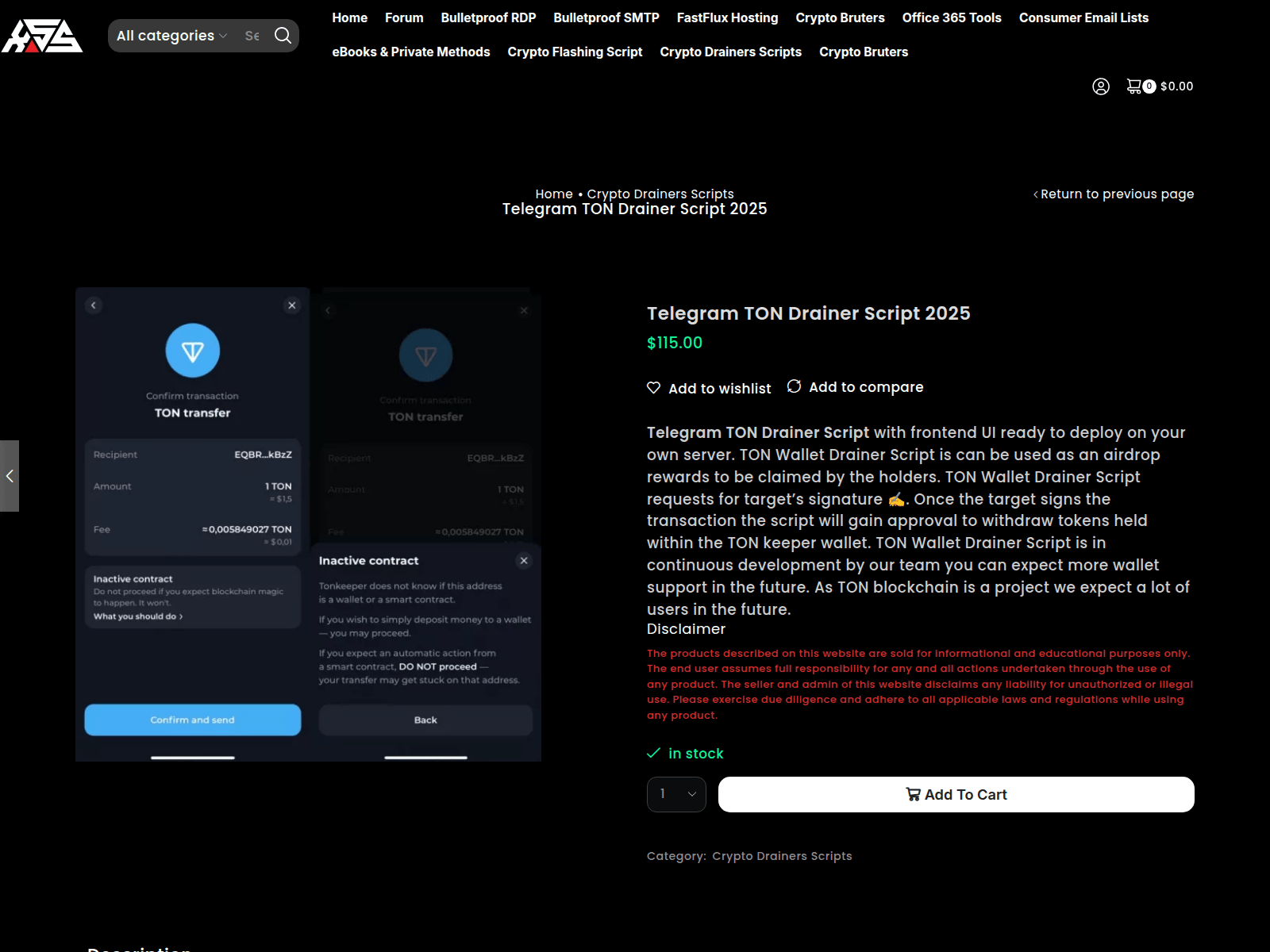This screenshot has height=952, width=1270.
Task: Open eBooks & Private Methods menu item
Action: tap(411, 52)
